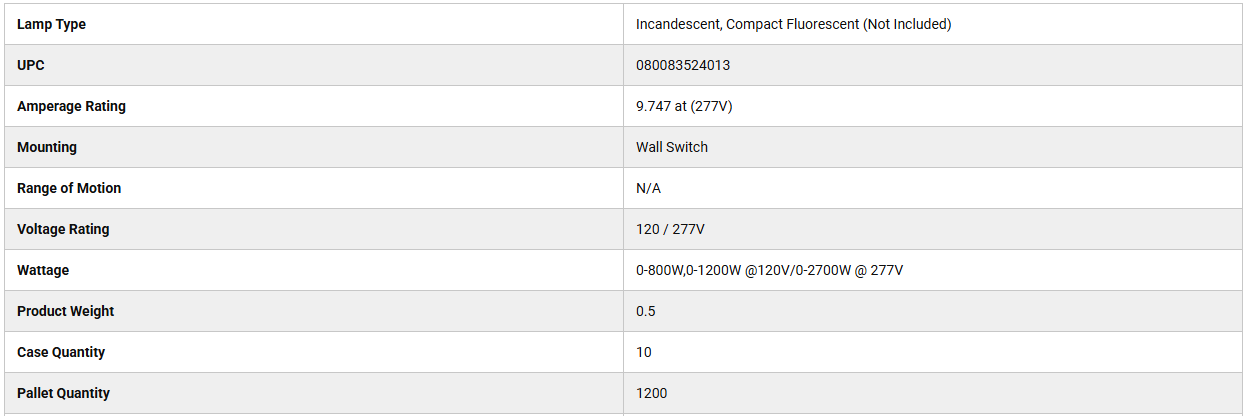Select the 120 / 277V value
1247x416 pixels.
coord(670,229)
